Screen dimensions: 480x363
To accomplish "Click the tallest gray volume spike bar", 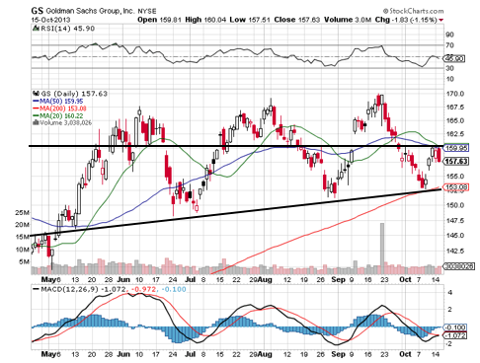I will pos(382,248).
